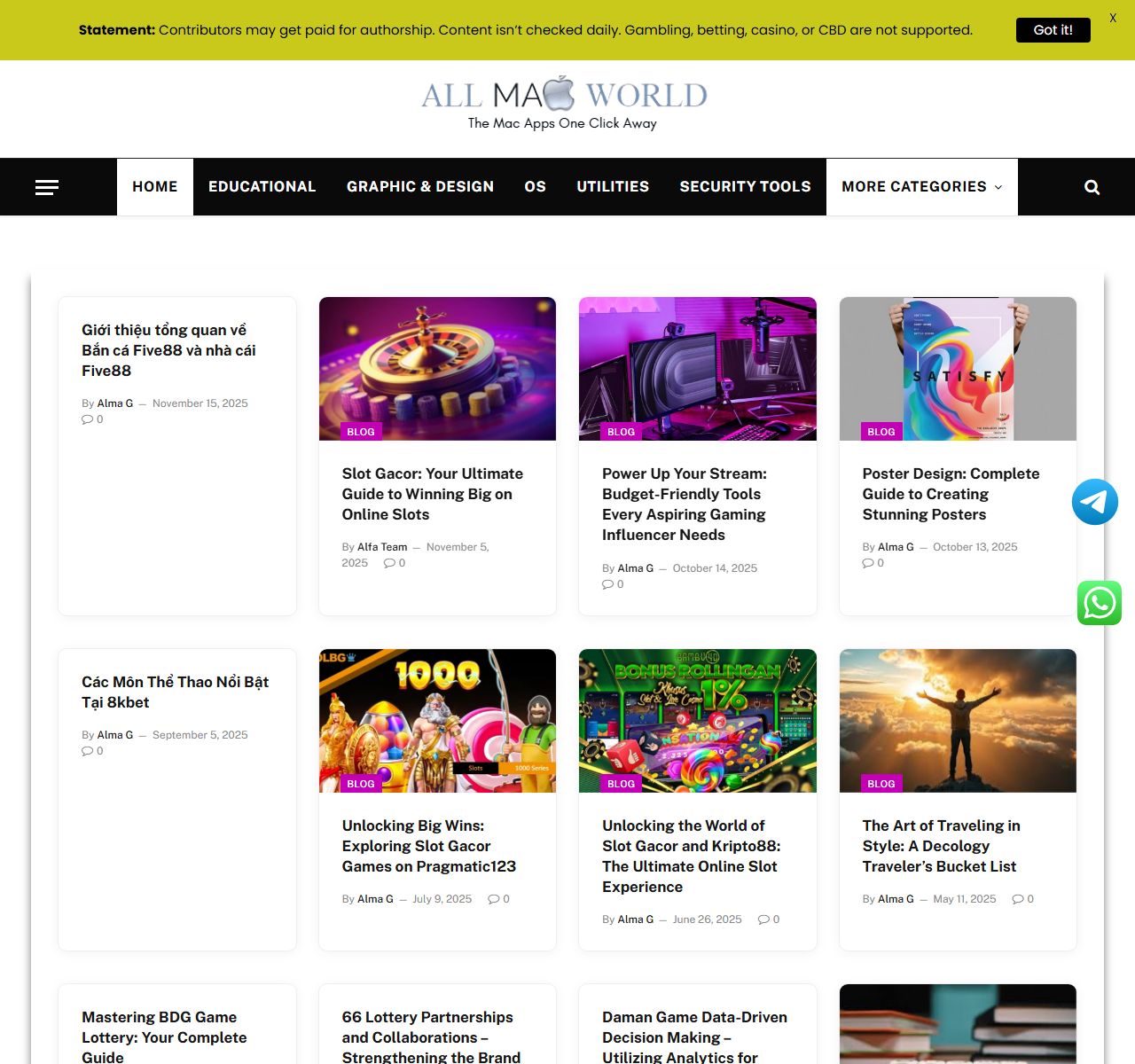1135x1064 pixels.
Task: Open the Home menu item
Action: click(x=155, y=187)
